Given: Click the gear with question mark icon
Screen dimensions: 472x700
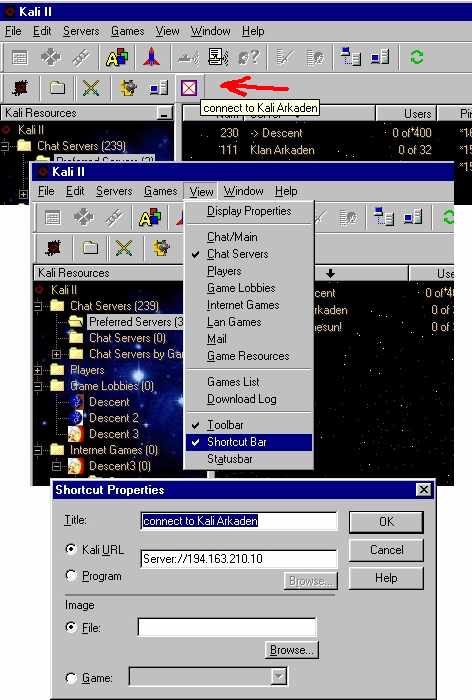Looking at the screenshot, I should 248,57.
